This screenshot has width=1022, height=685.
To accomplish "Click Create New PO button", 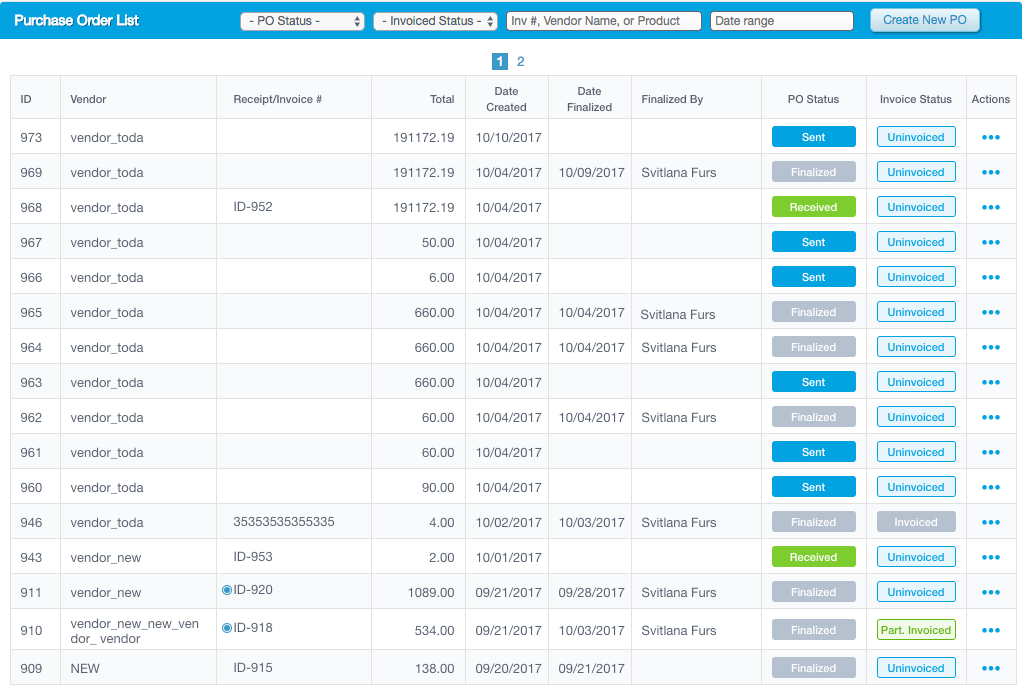I will tap(924, 20).
